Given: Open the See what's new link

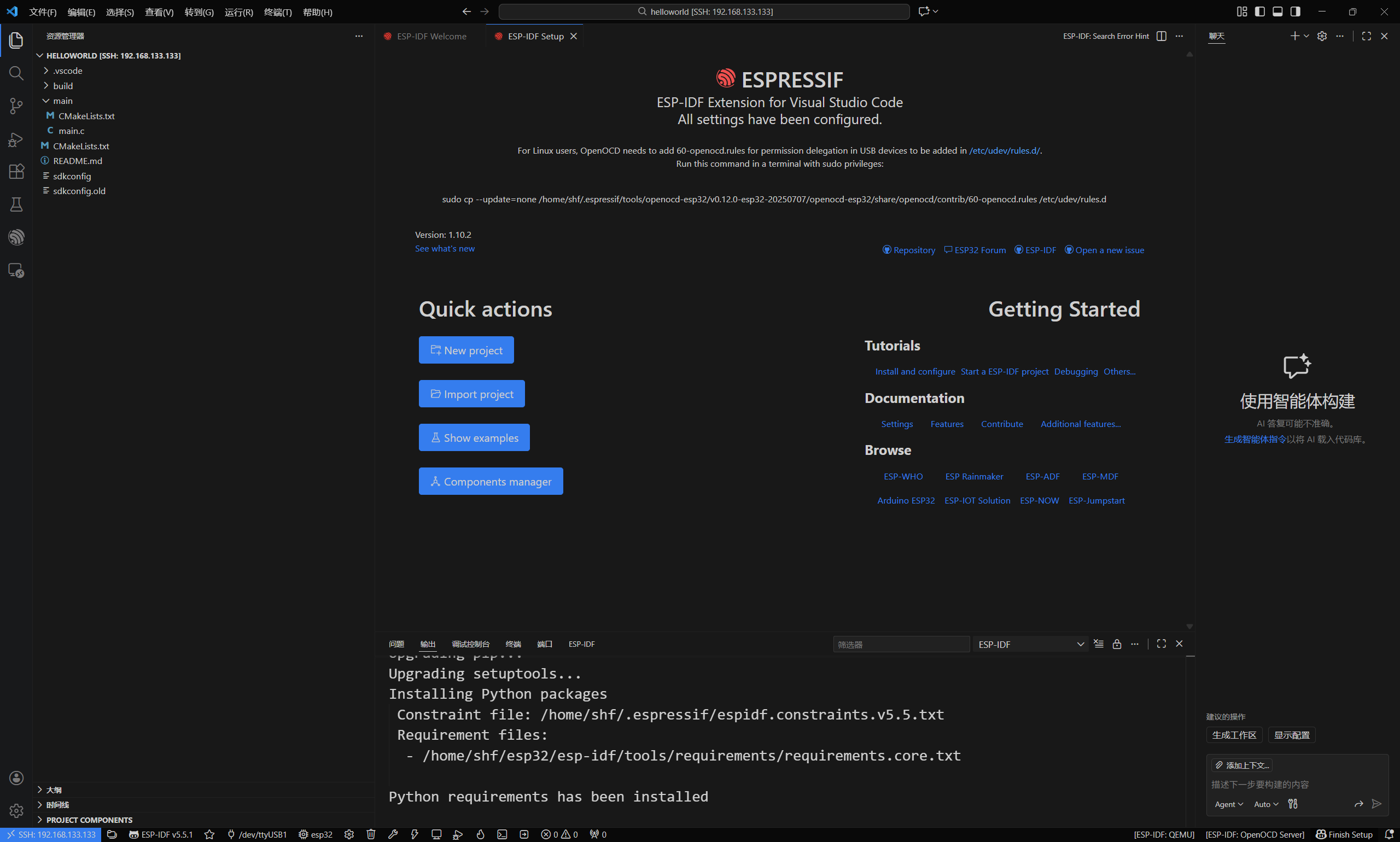Looking at the screenshot, I should tap(445, 249).
